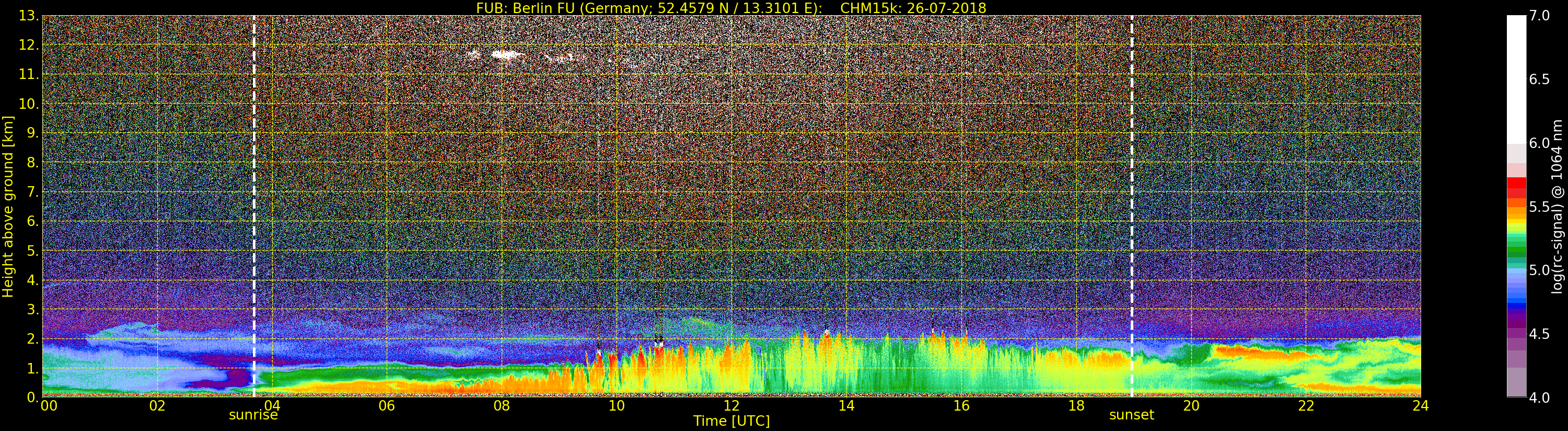Click the 'sunset' label

(1132, 415)
